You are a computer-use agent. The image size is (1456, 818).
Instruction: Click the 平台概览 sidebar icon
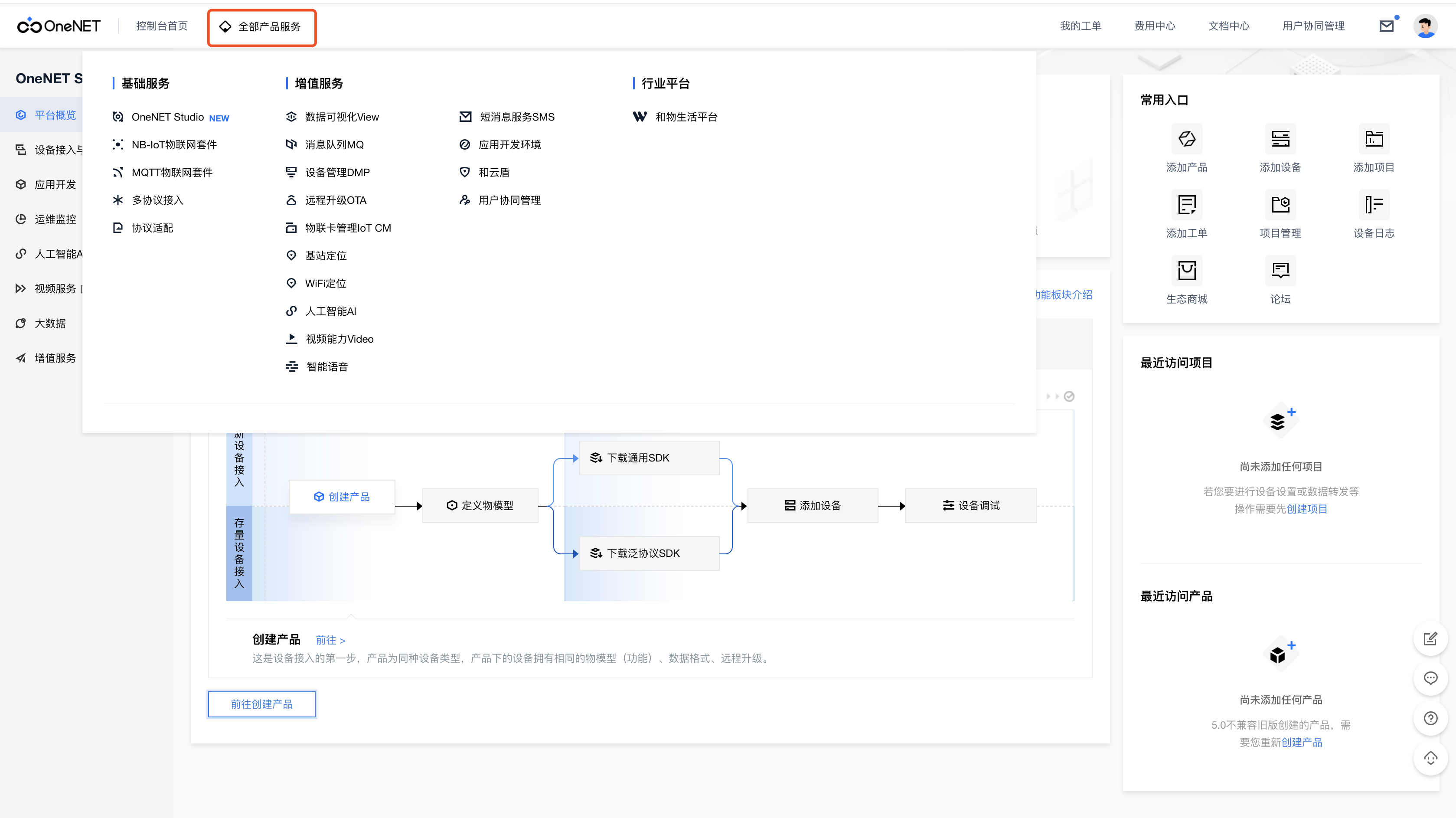21,115
